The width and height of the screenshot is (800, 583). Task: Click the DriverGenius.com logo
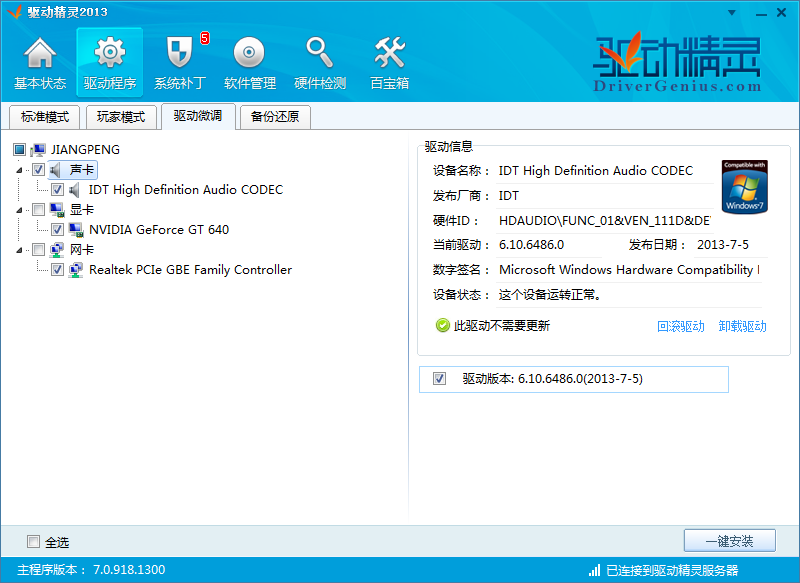coord(677,63)
